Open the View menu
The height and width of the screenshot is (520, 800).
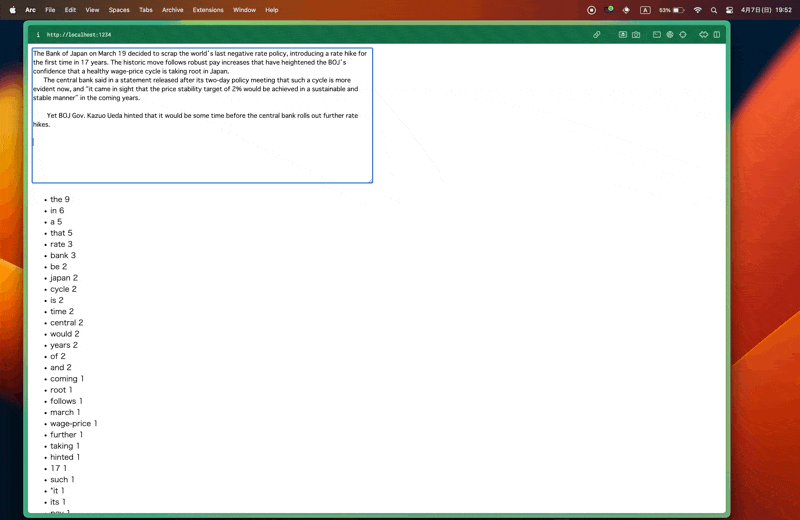click(x=92, y=10)
